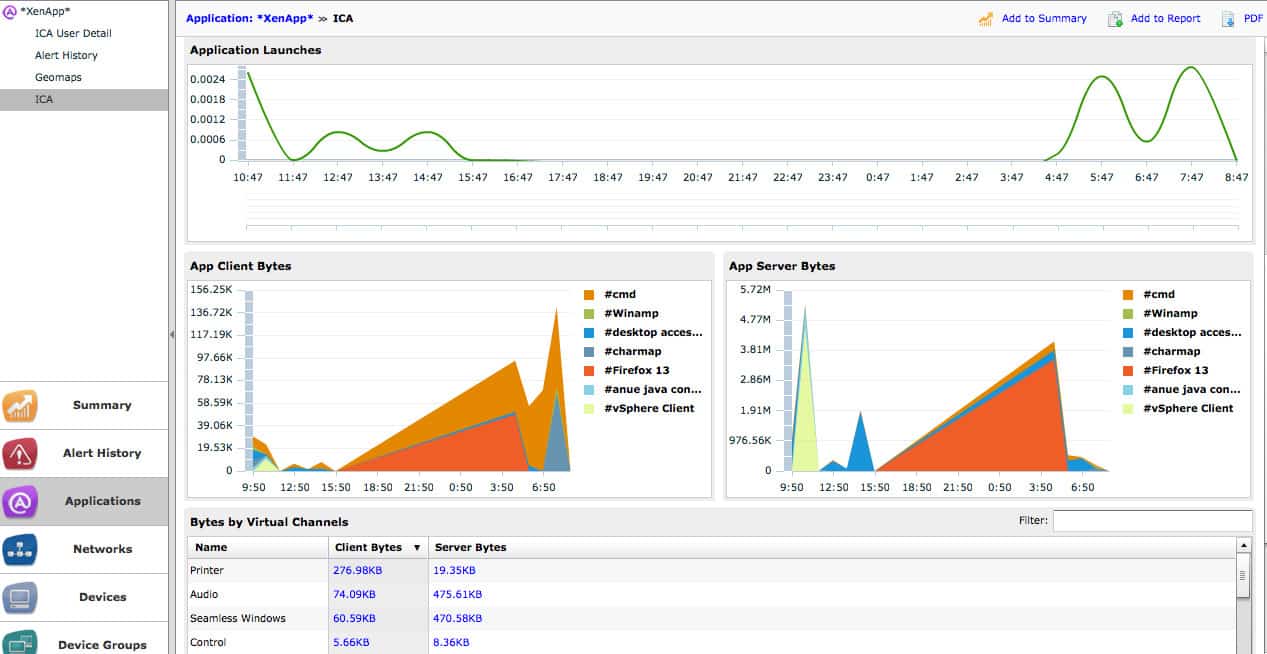Sort by the Name column header
The width and height of the screenshot is (1267, 654).
click(258, 547)
